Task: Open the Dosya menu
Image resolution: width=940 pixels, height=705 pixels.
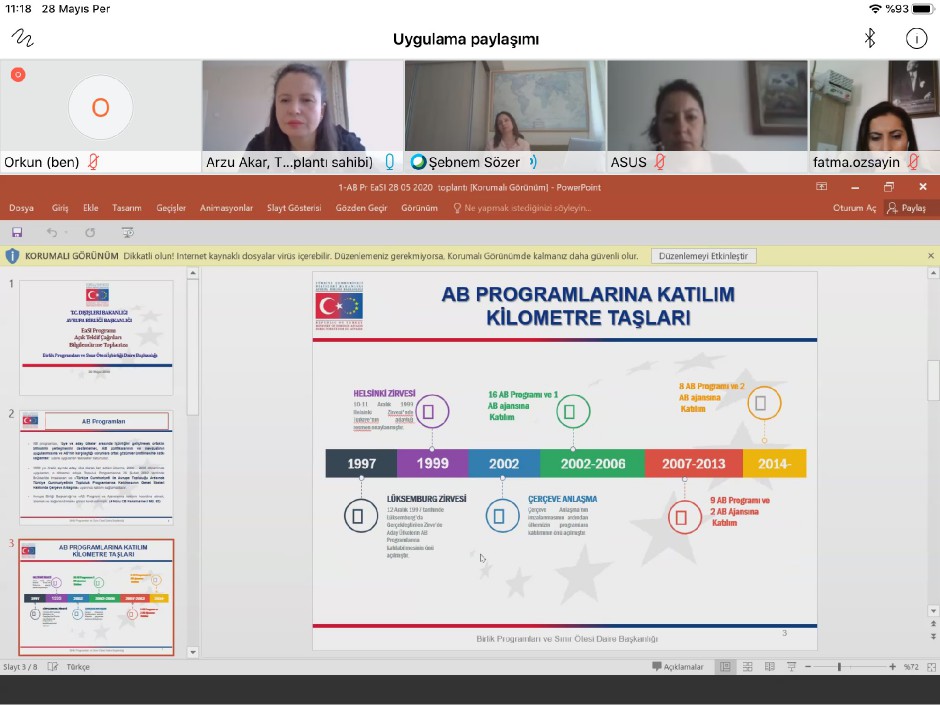Action: pos(21,208)
